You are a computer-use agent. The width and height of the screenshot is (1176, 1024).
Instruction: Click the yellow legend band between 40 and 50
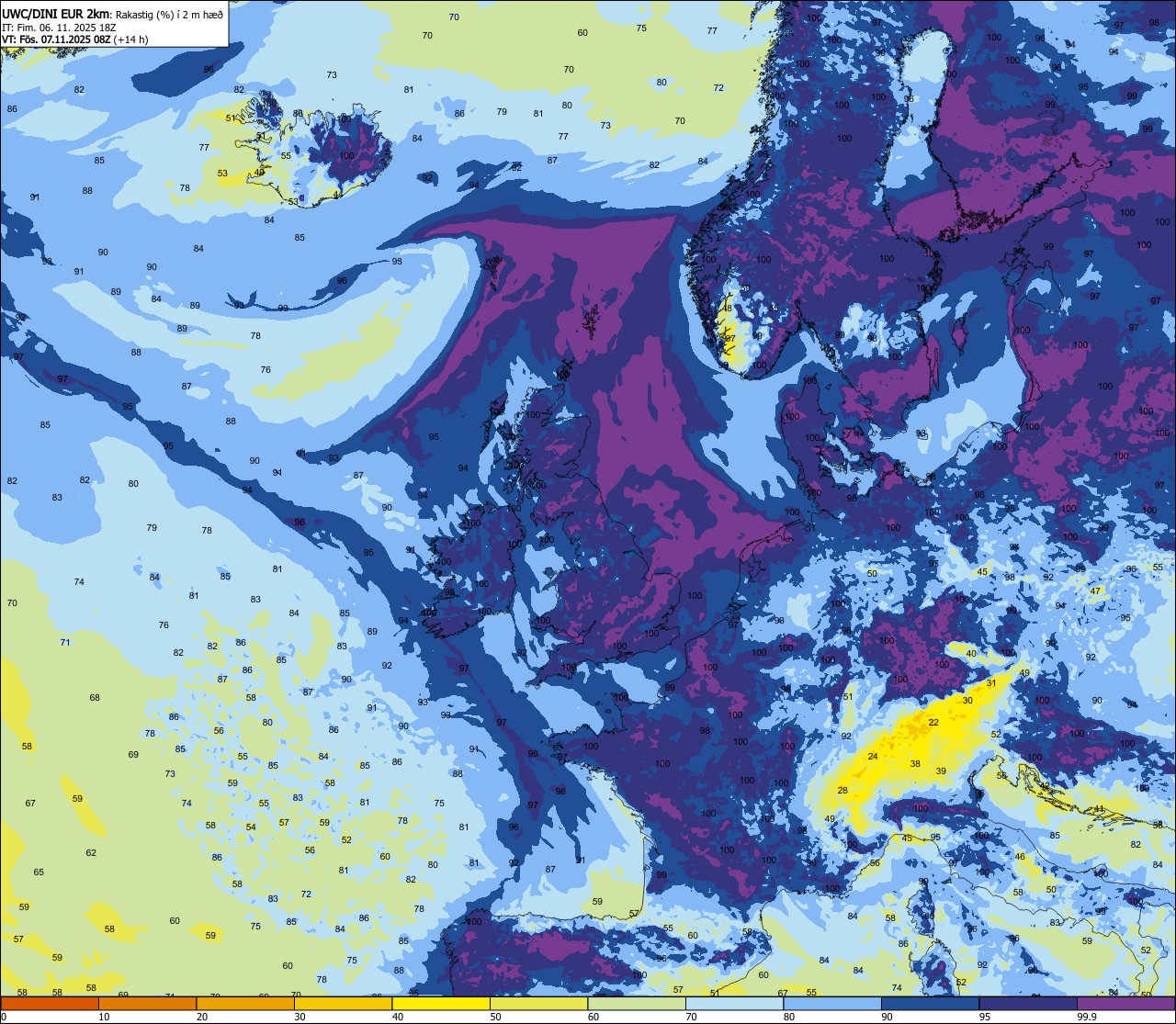pyautogui.click(x=441, y=1004)
